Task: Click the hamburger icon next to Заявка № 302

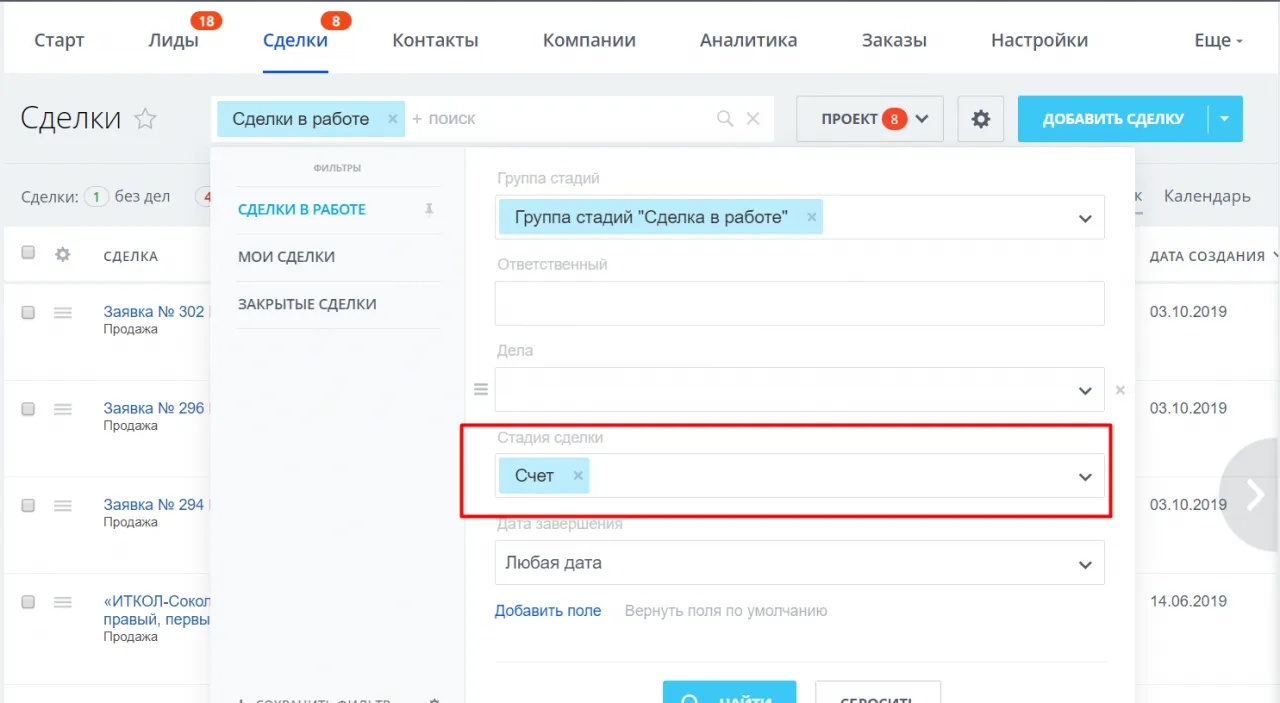Action: point(62,312)
